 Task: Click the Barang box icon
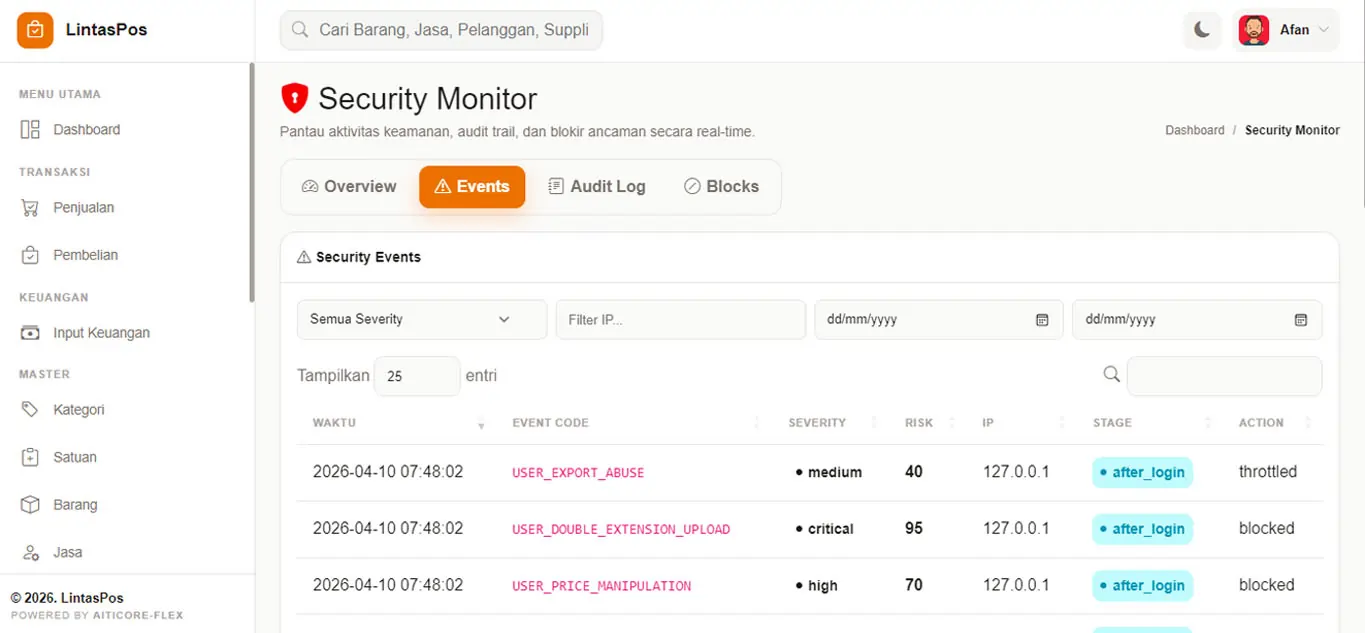(31, 505)
